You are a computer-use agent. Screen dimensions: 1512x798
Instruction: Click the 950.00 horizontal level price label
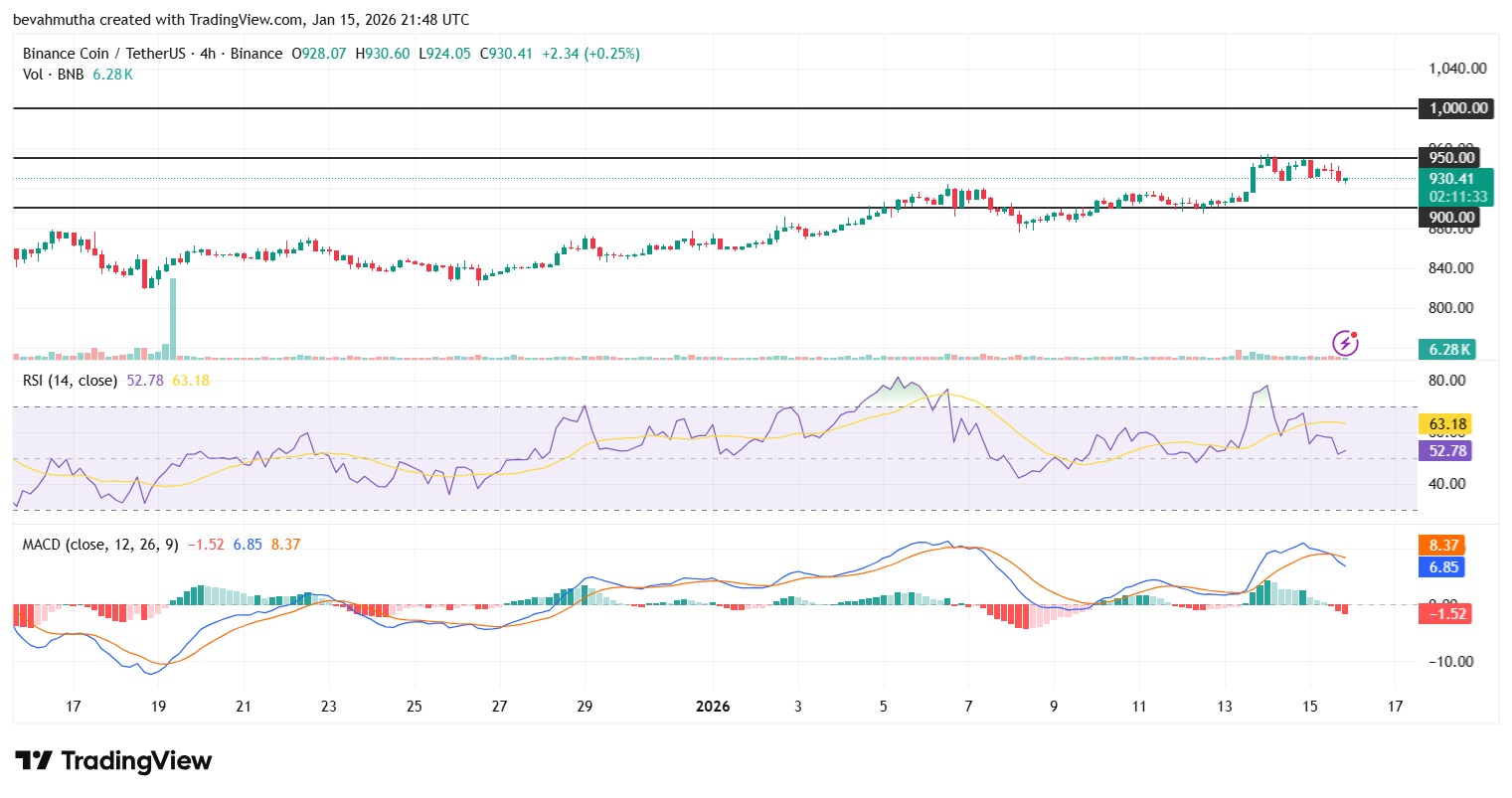click(1447, 157)
